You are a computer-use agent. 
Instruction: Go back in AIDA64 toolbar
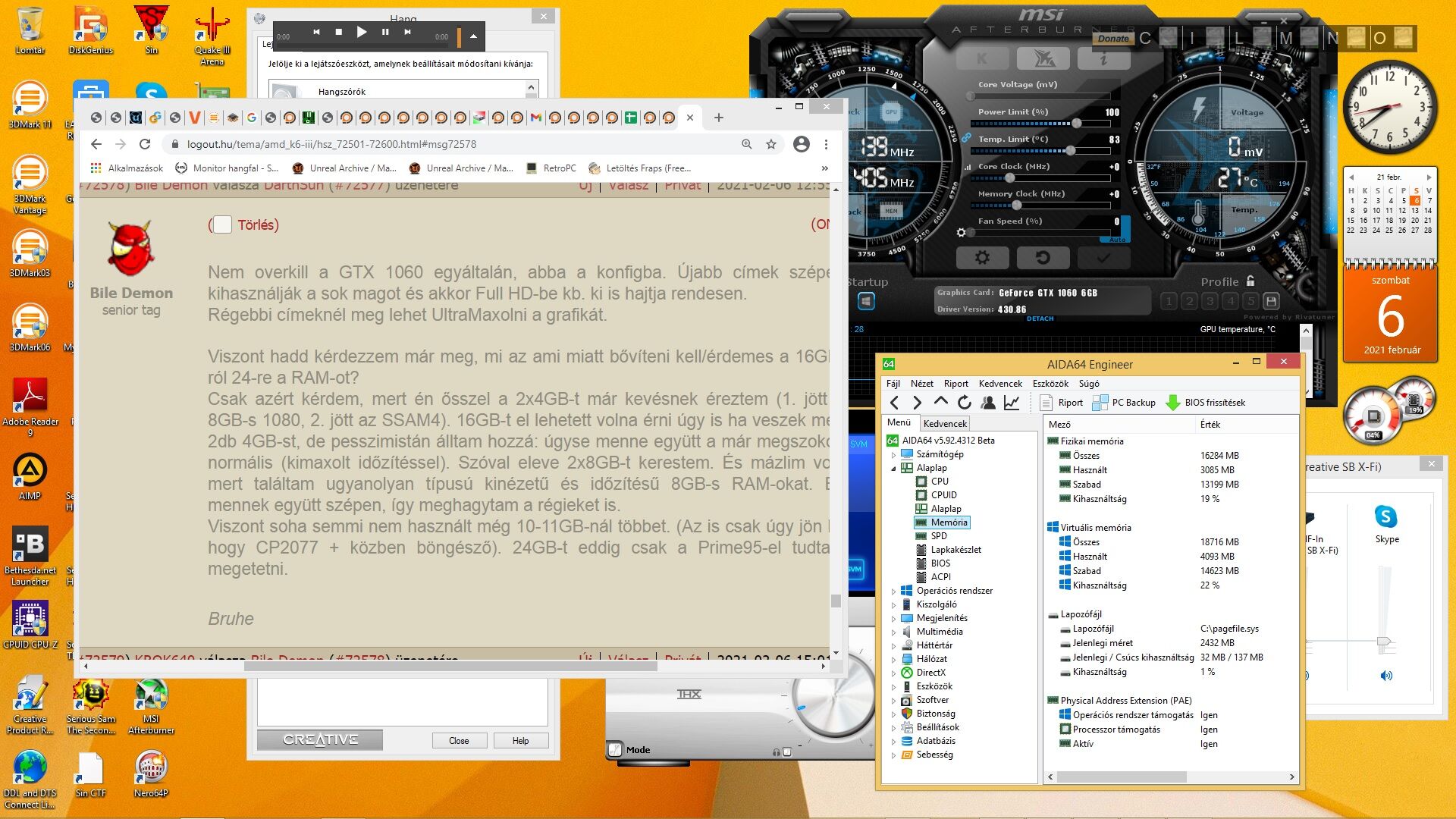tap(895, 403)
